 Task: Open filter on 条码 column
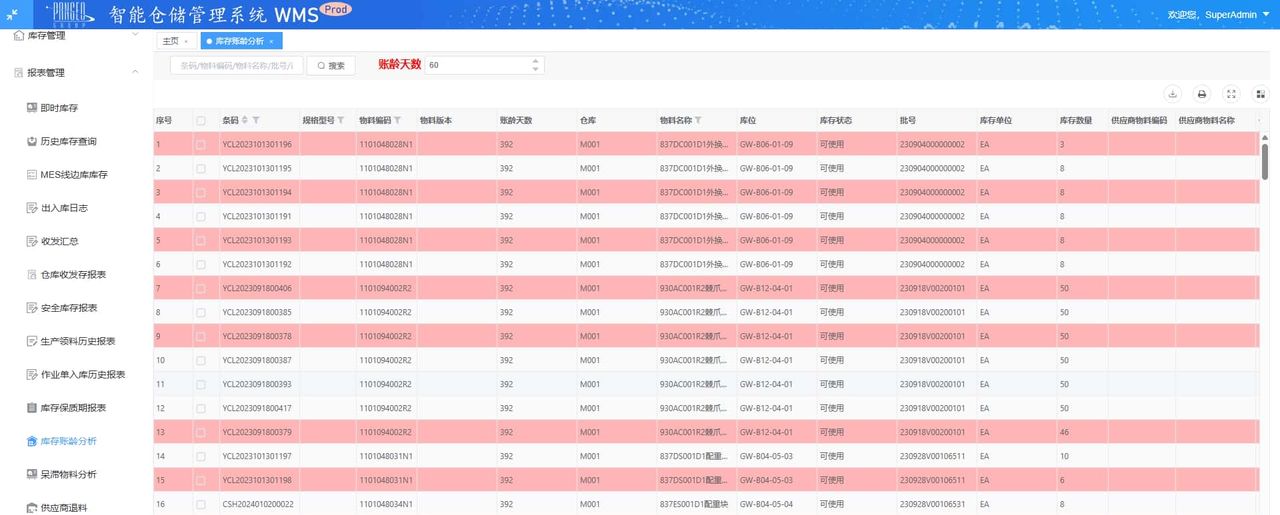coord(256,120)
